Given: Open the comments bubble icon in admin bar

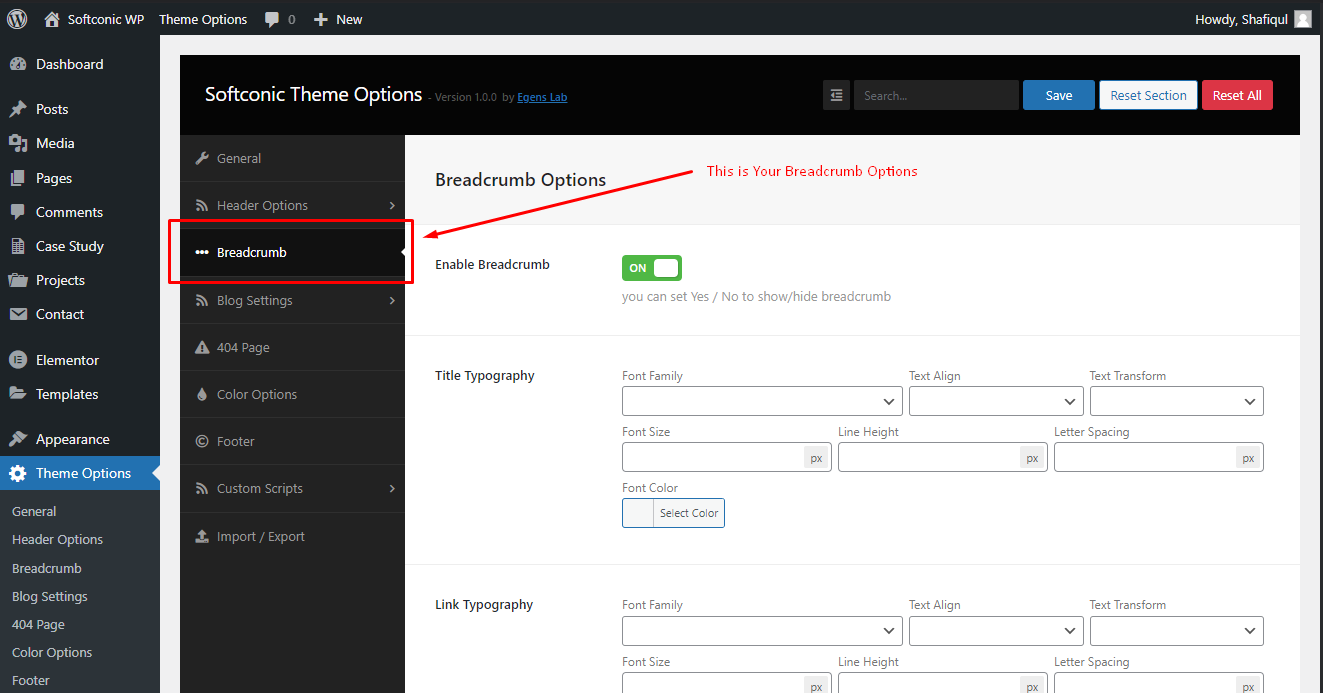Looking at the screenshot, I should (272, 19).
